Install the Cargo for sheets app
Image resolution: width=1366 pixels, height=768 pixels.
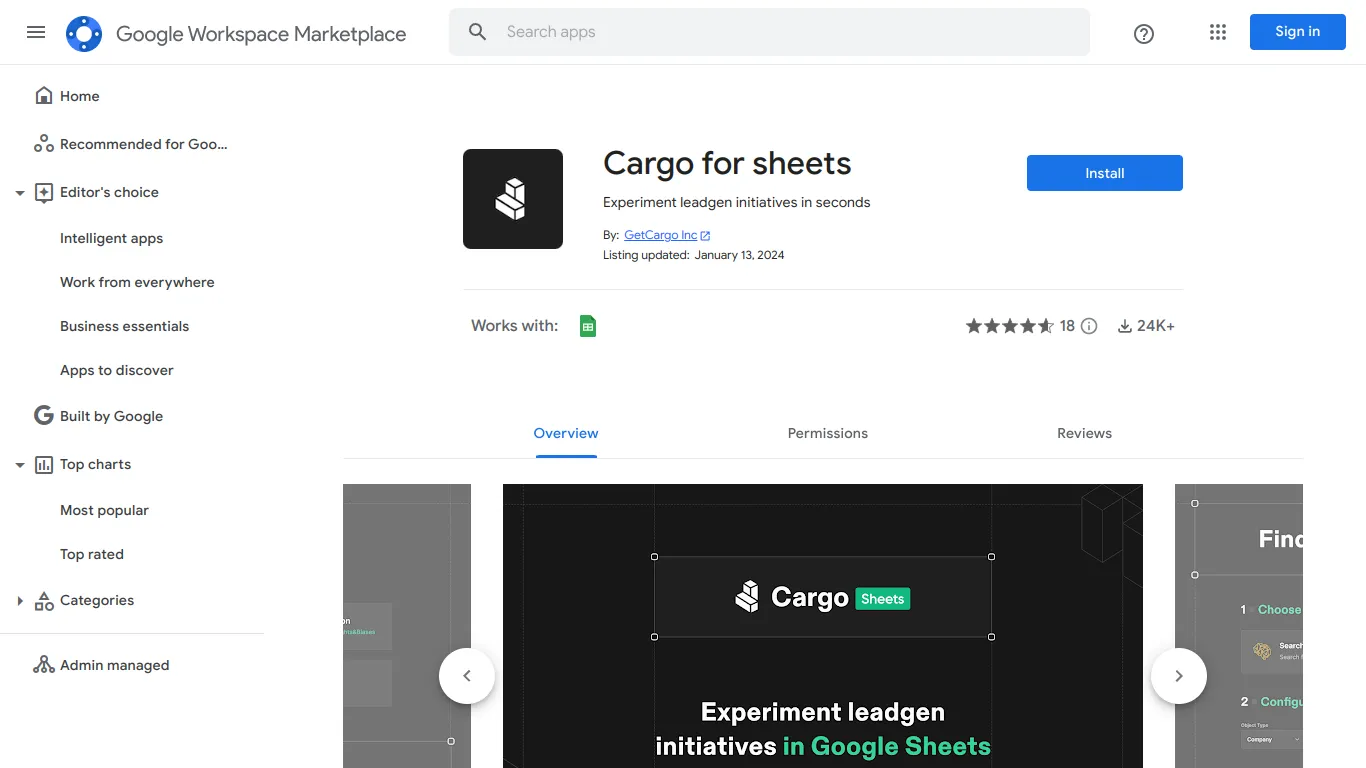(1105, 173)
